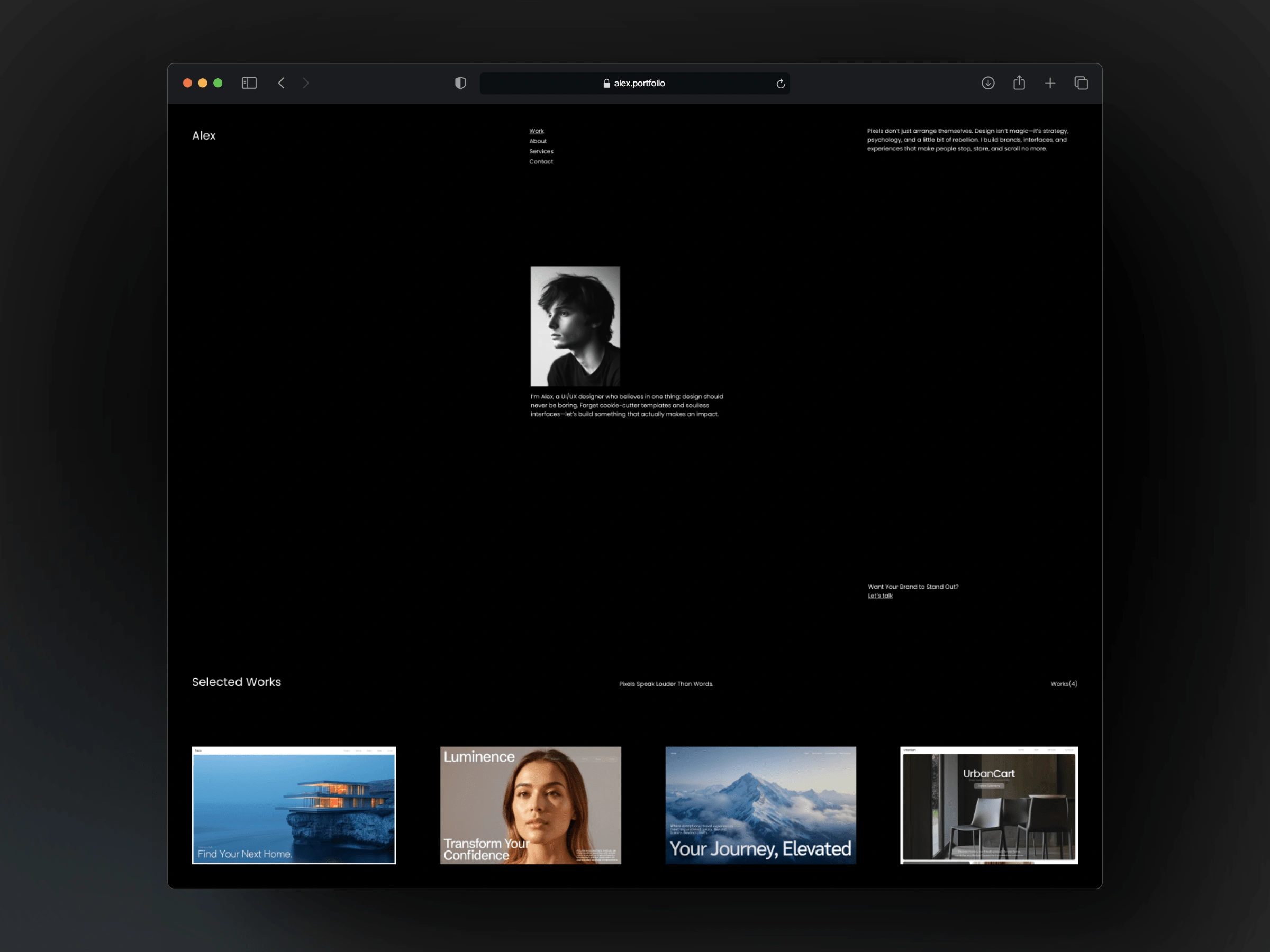1270x952 pixels.
Task: Open the Work navigation menu item
Action: 537,131
